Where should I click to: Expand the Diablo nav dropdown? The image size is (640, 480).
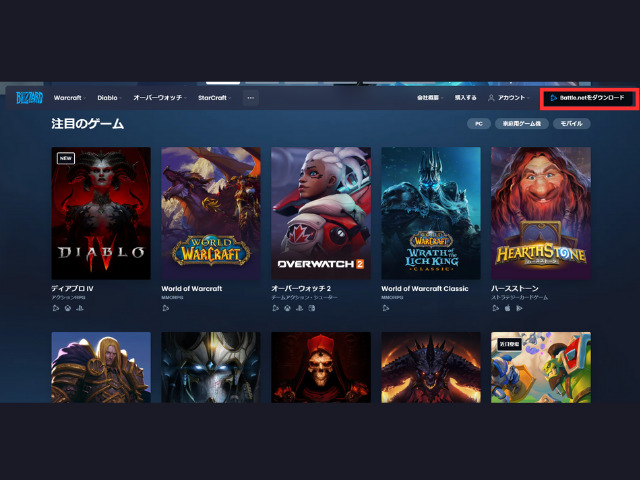(109, 98)
